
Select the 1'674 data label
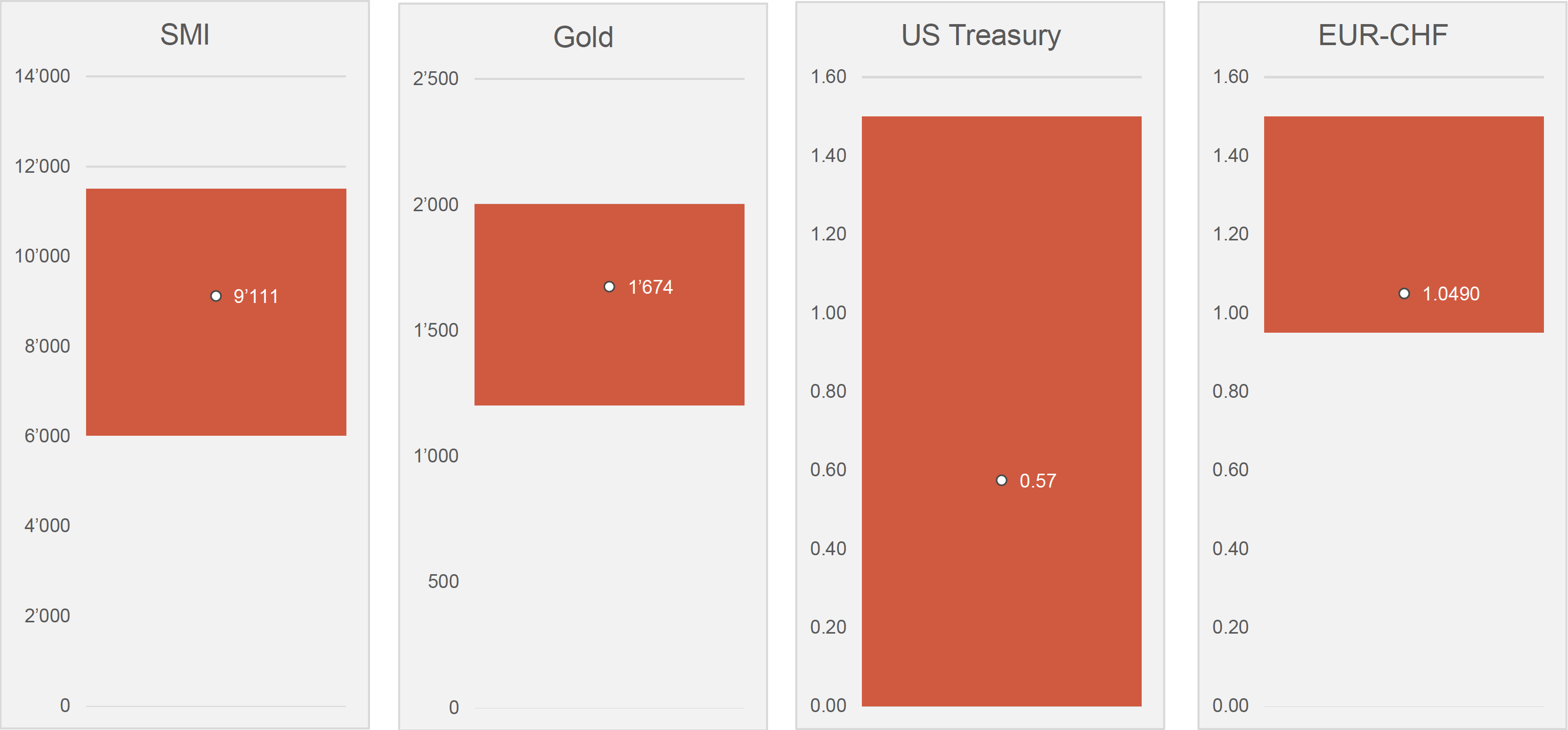click(650, 287)
